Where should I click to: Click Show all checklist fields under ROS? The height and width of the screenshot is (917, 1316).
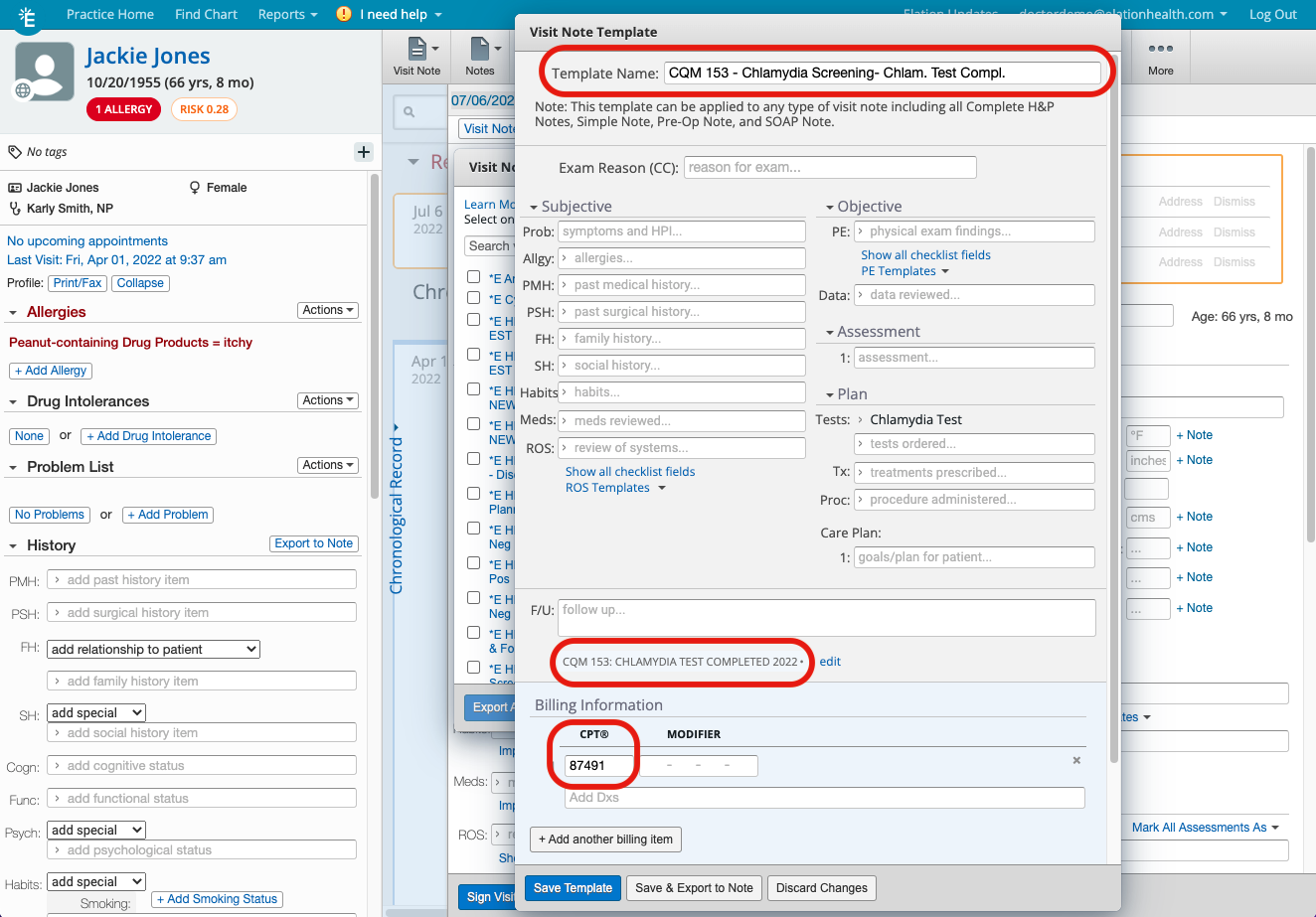[x=630, y=472]
